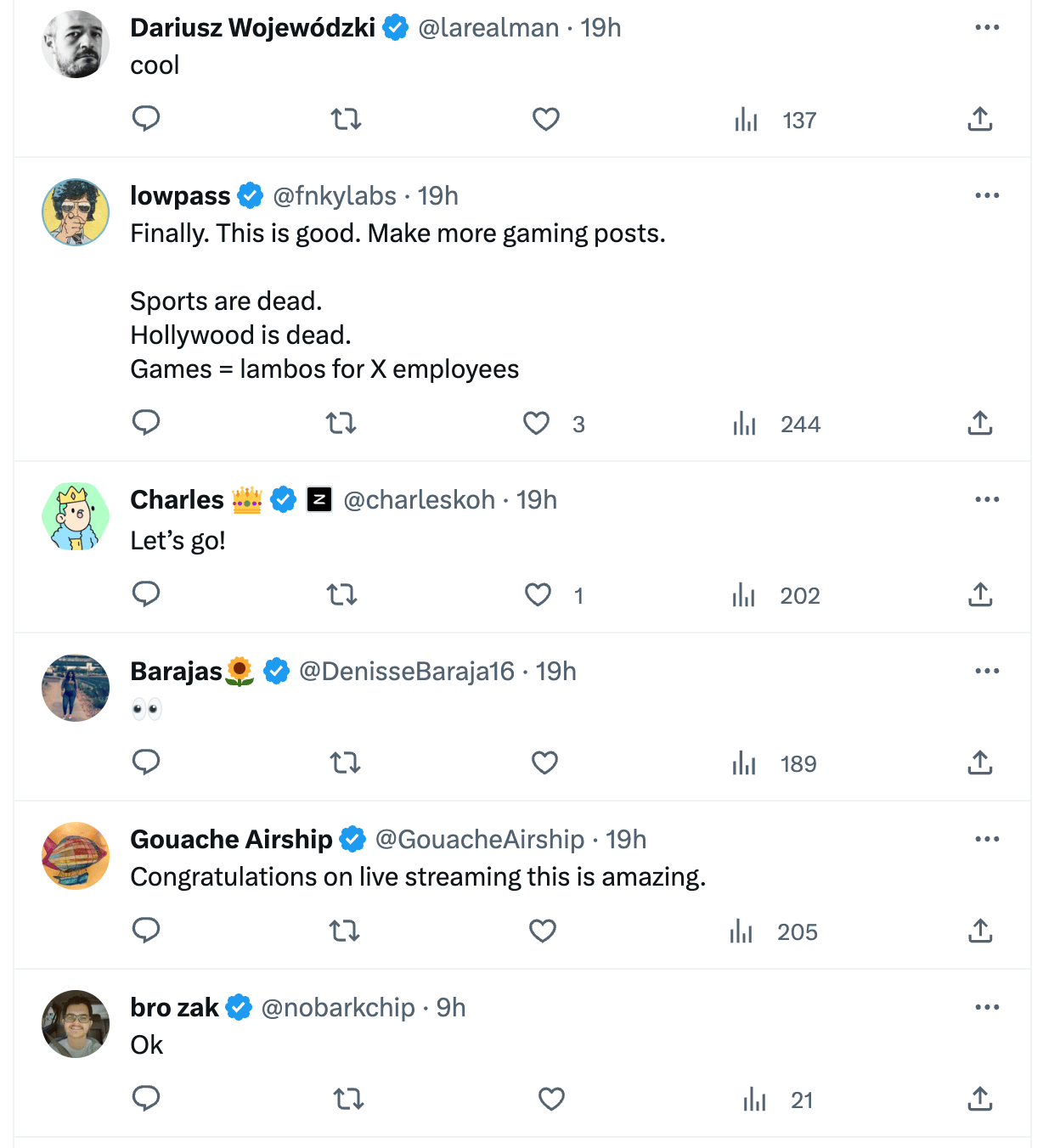Share Charles's tweet via share icon
Image resolution: width=1043 pixels, height=1148 pixels.
coord(980,594)
